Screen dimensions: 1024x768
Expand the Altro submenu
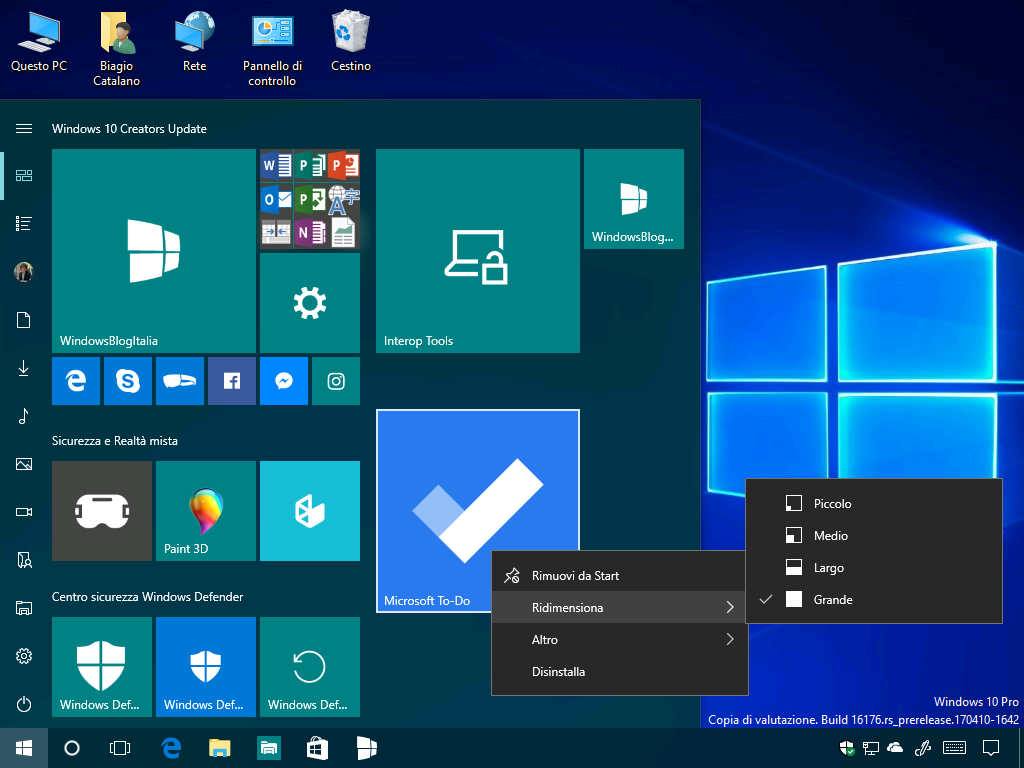pyautogui.click(x=619, y=639)
